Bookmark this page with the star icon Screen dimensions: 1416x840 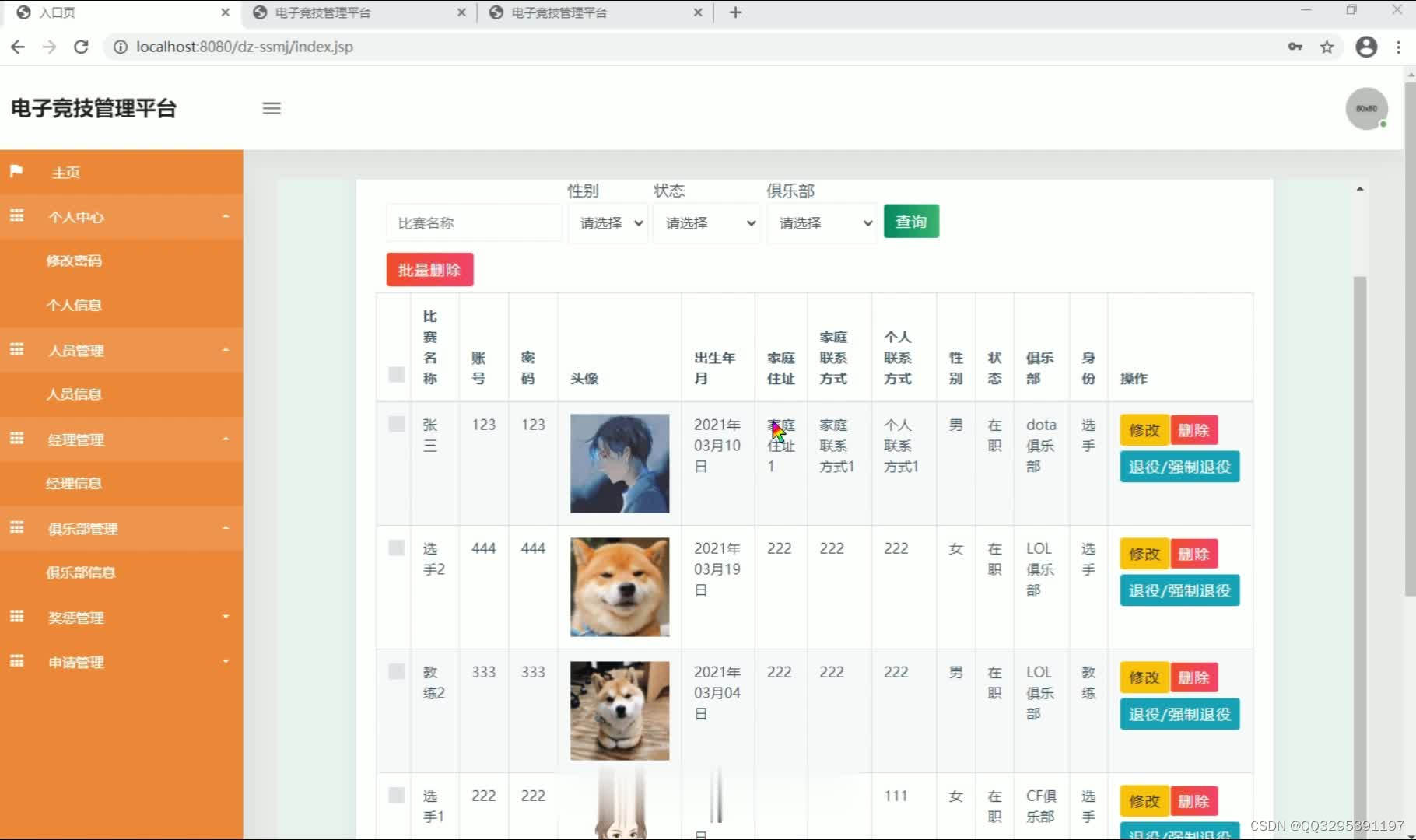coord(1327,47)
